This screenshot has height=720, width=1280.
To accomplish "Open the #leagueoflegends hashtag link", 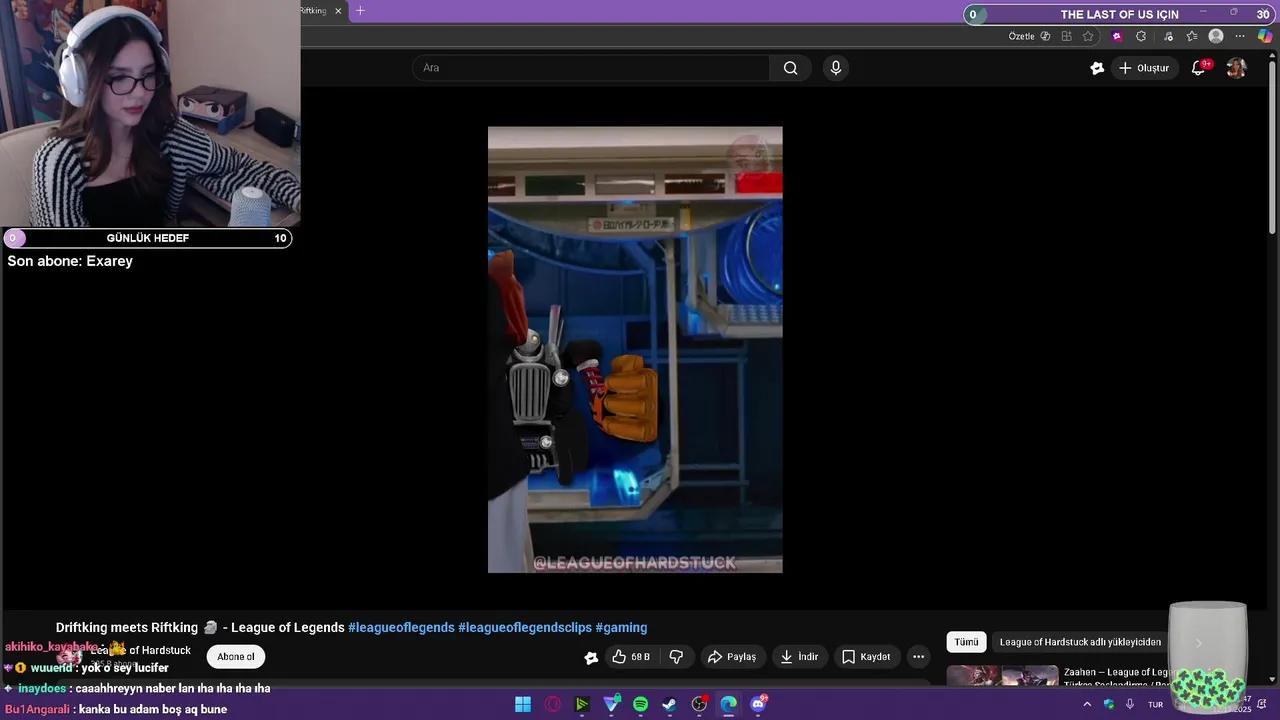I will (x=401, y=628).
